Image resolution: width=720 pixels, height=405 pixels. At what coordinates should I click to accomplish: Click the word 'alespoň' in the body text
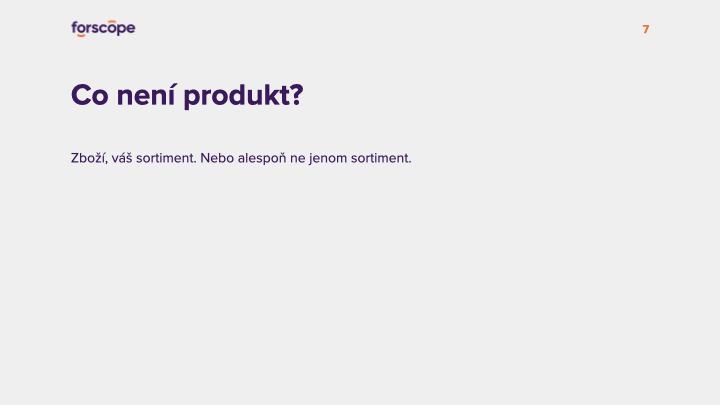(262, 158)
